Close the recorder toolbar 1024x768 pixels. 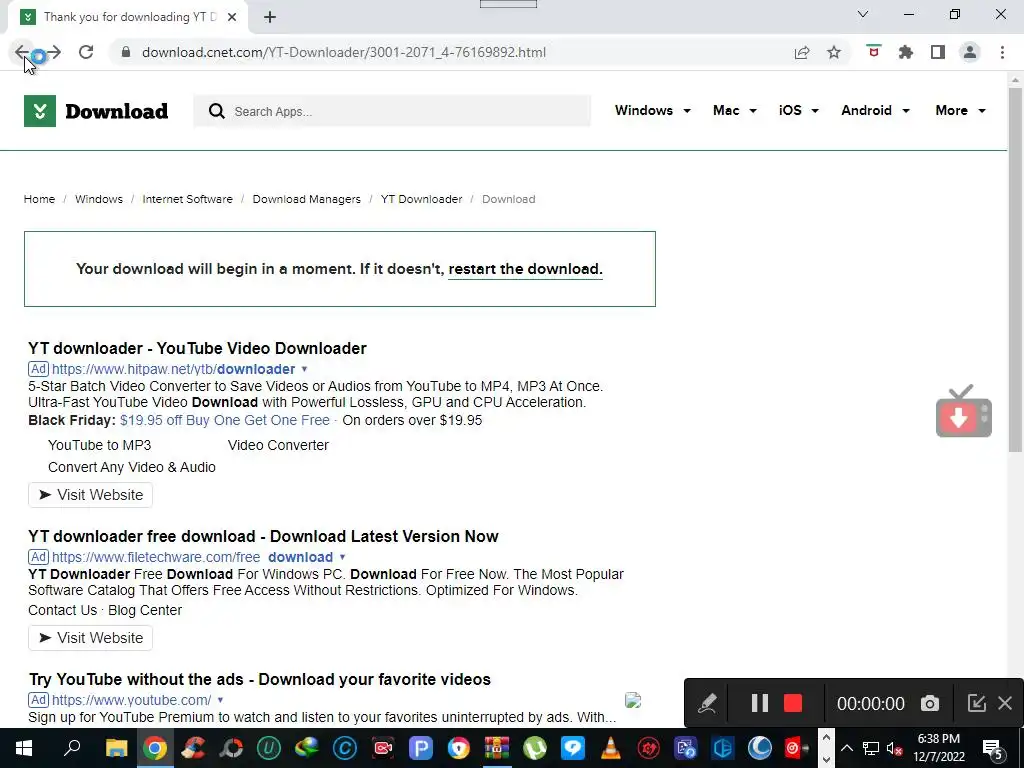click(1005, 703)
